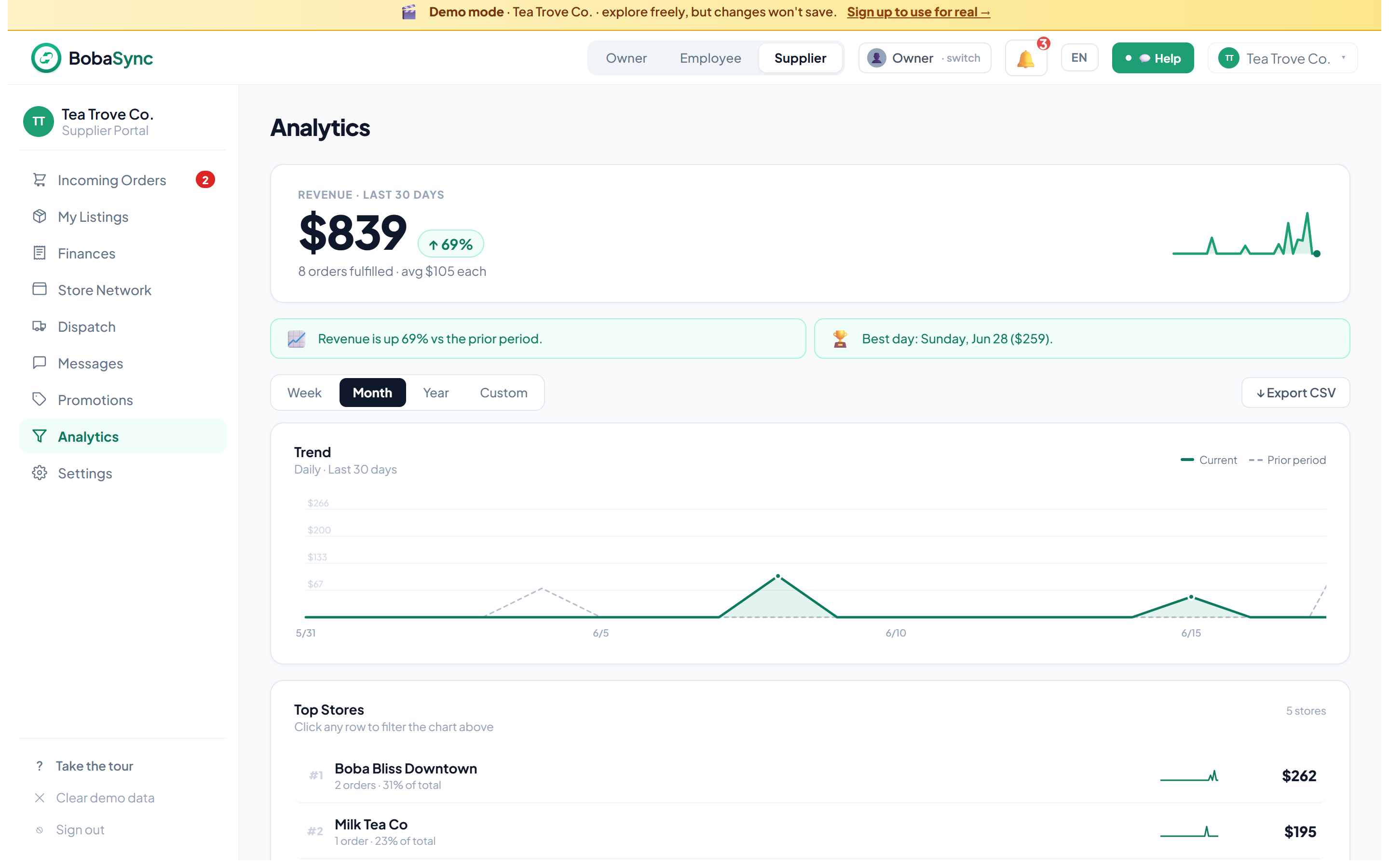Open Settings page
Viewport: 1389px width, 868px height.
click(x=123, y=473)
